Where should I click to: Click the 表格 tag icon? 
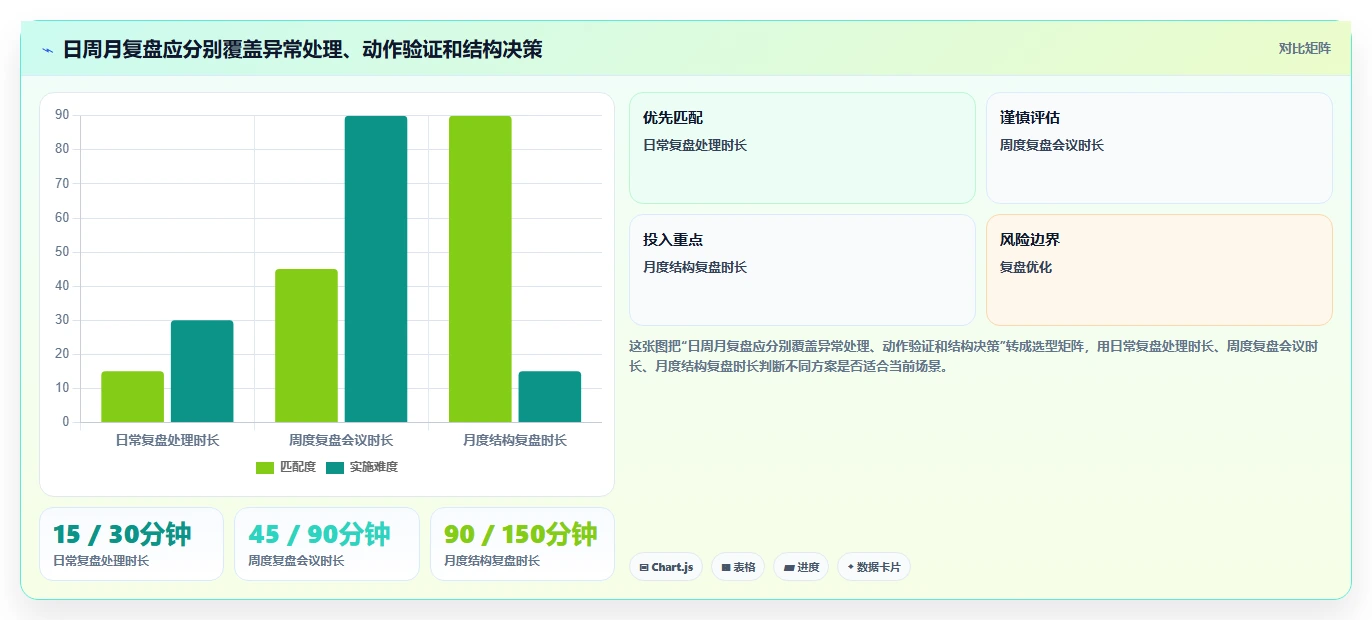point(726,568)
